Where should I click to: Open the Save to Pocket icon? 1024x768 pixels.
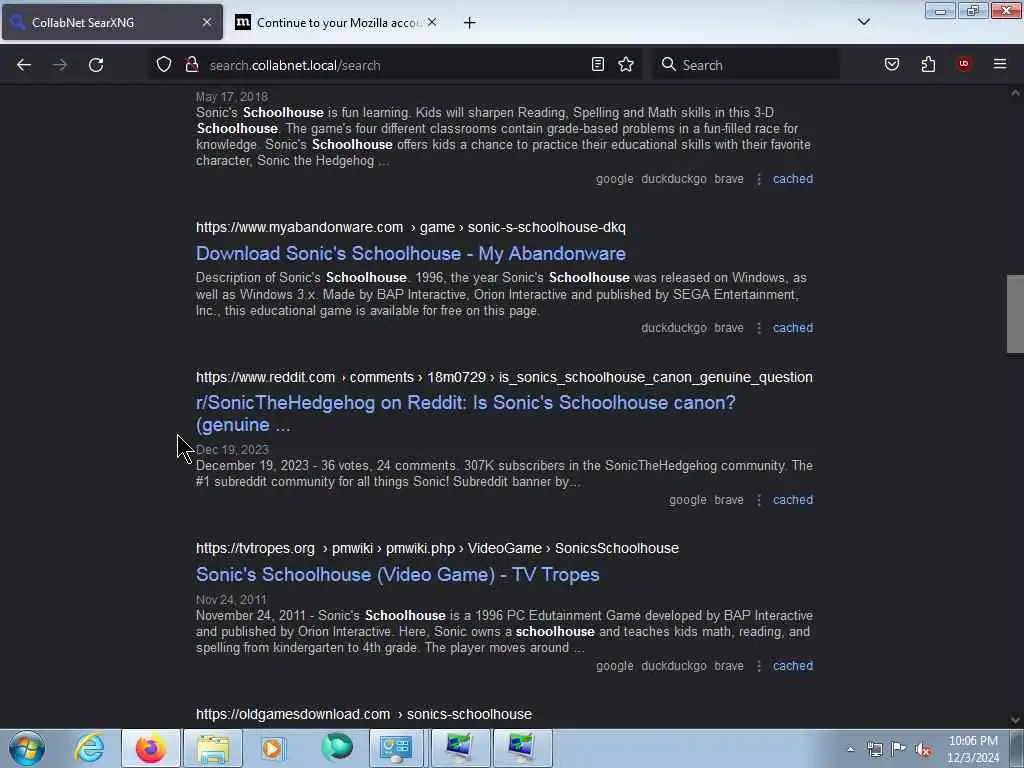coord(892,64)
